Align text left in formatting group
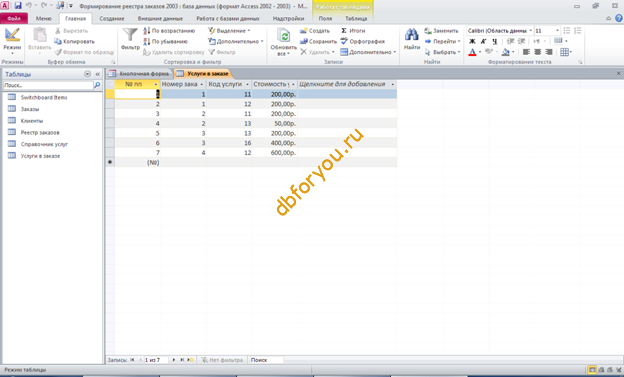 click(x=526, y=52)
